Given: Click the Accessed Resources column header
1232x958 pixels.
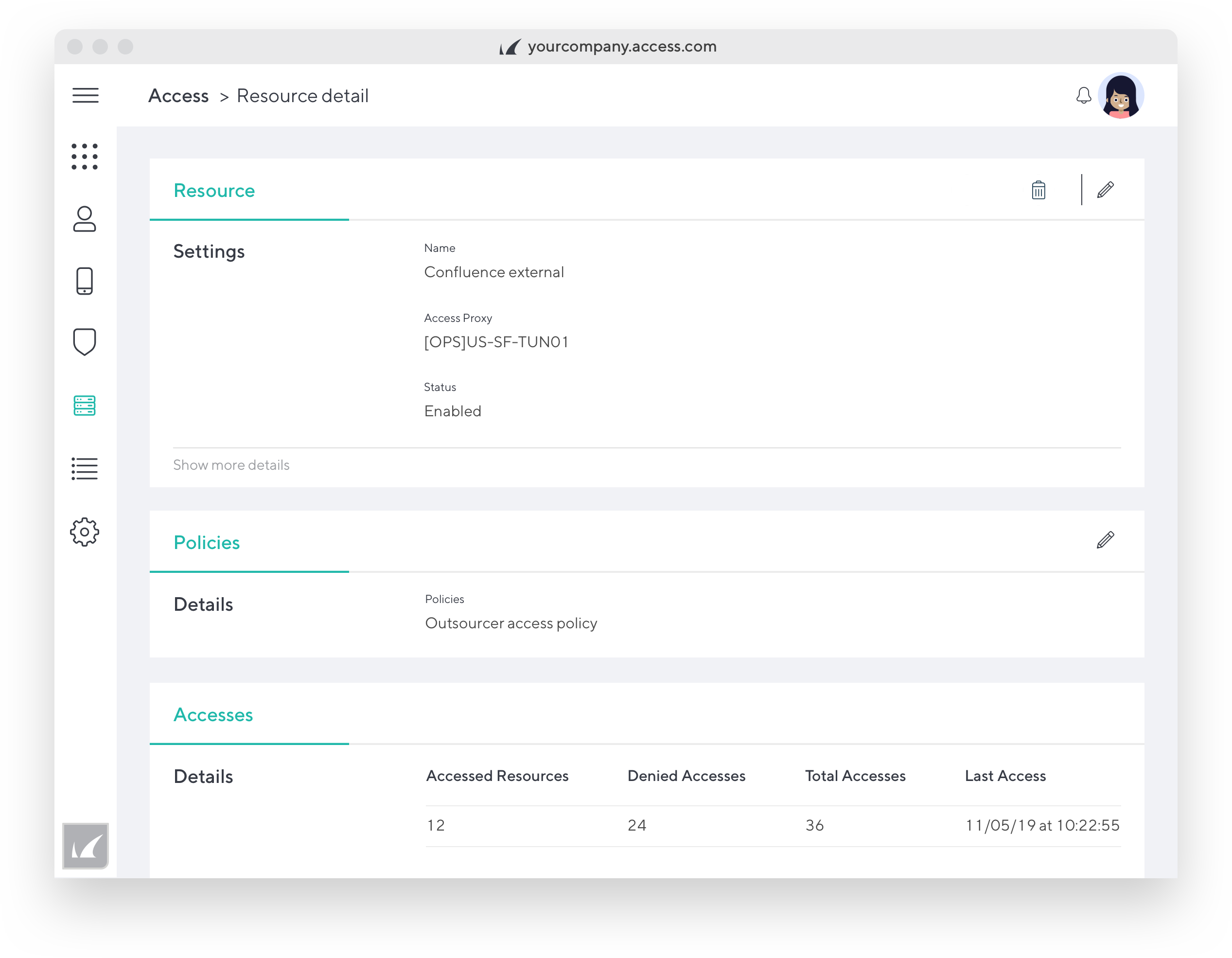Looking at the screenshot, I should [x=497, y=776].
